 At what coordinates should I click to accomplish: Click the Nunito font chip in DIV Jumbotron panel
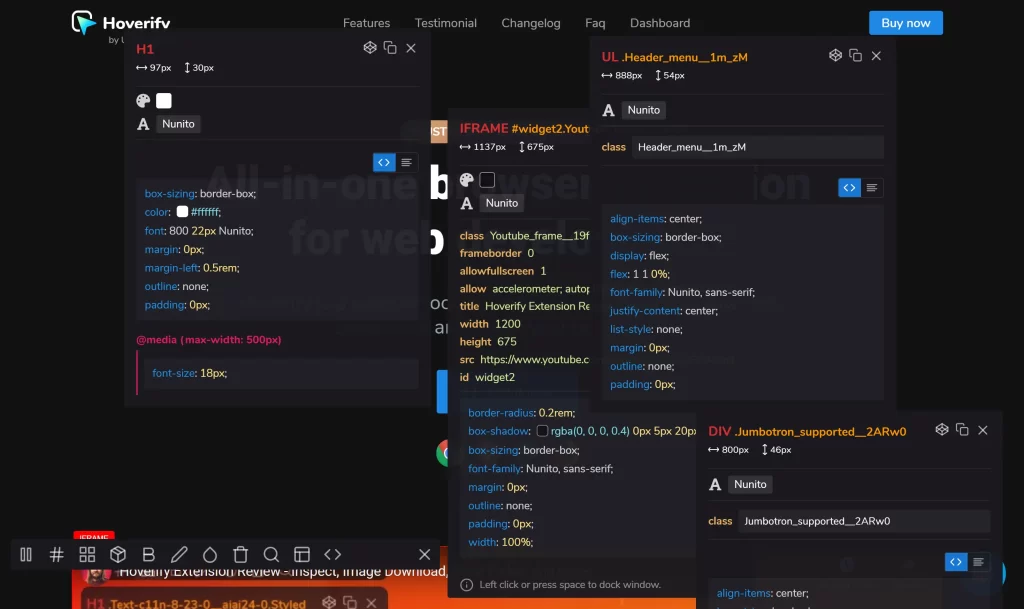coord(750,484)
